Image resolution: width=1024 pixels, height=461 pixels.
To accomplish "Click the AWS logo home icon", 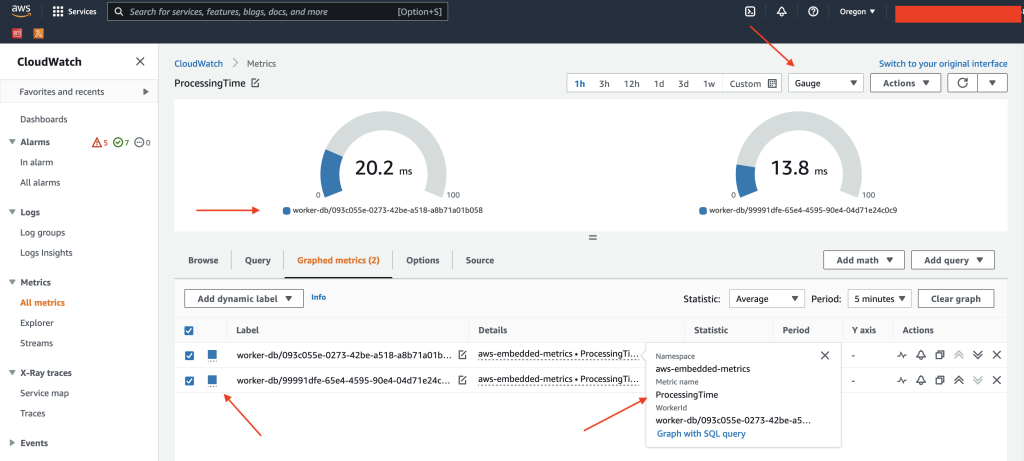I will [22, 11].
